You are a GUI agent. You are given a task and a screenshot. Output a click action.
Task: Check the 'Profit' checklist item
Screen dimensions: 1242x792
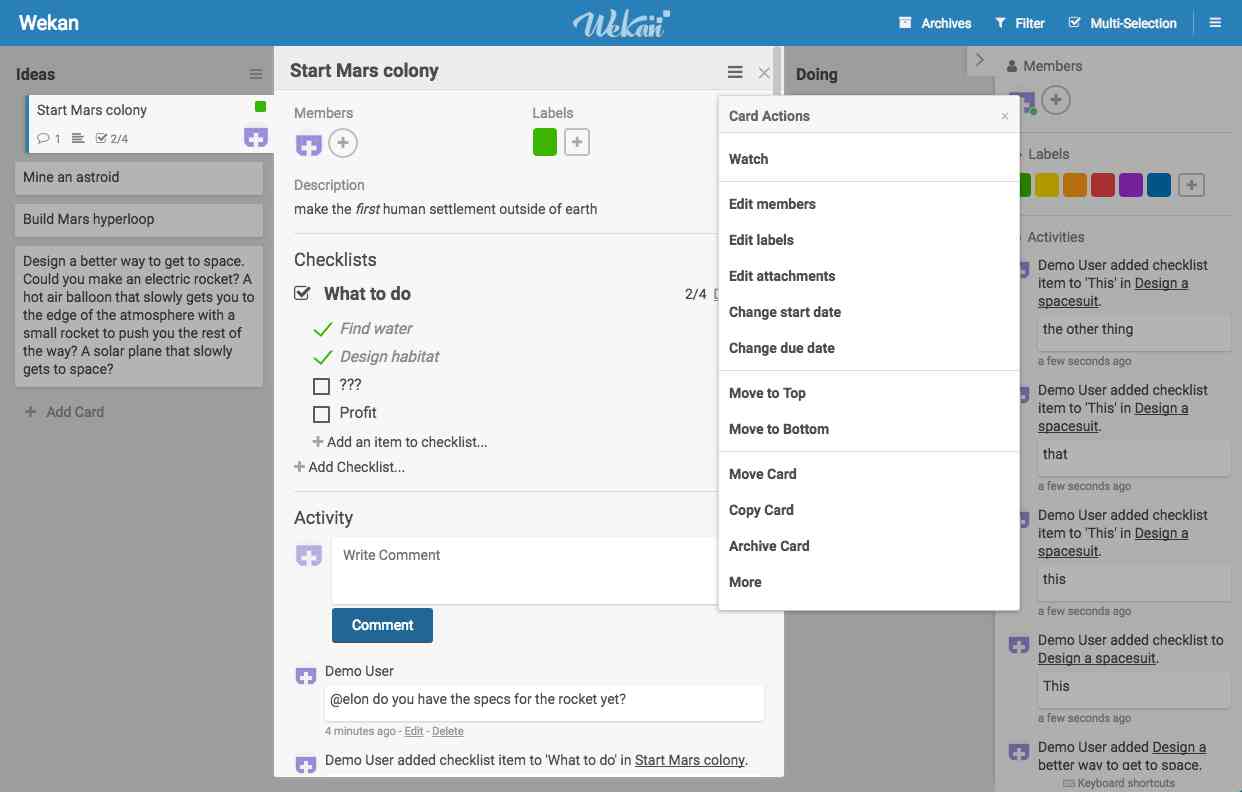322,413
